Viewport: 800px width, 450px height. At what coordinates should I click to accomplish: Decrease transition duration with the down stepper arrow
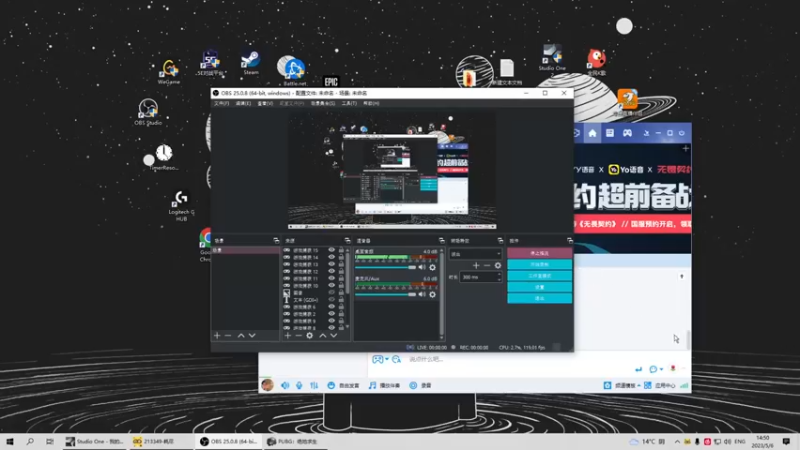coord(499,280)
